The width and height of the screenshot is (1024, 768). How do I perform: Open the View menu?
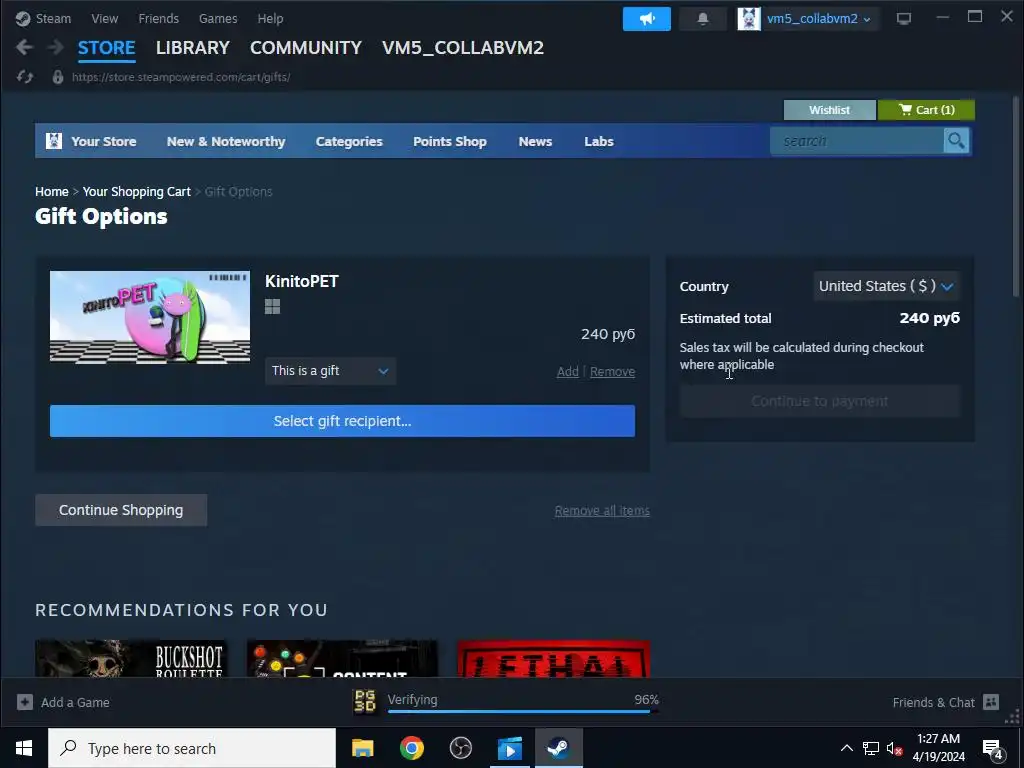point(104,18)
